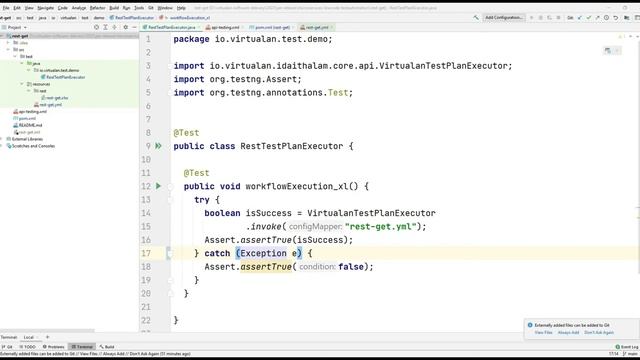Collapse the test folder in tree
The width and height of the screenshot is (640, 360).
[x=15, y=56]
